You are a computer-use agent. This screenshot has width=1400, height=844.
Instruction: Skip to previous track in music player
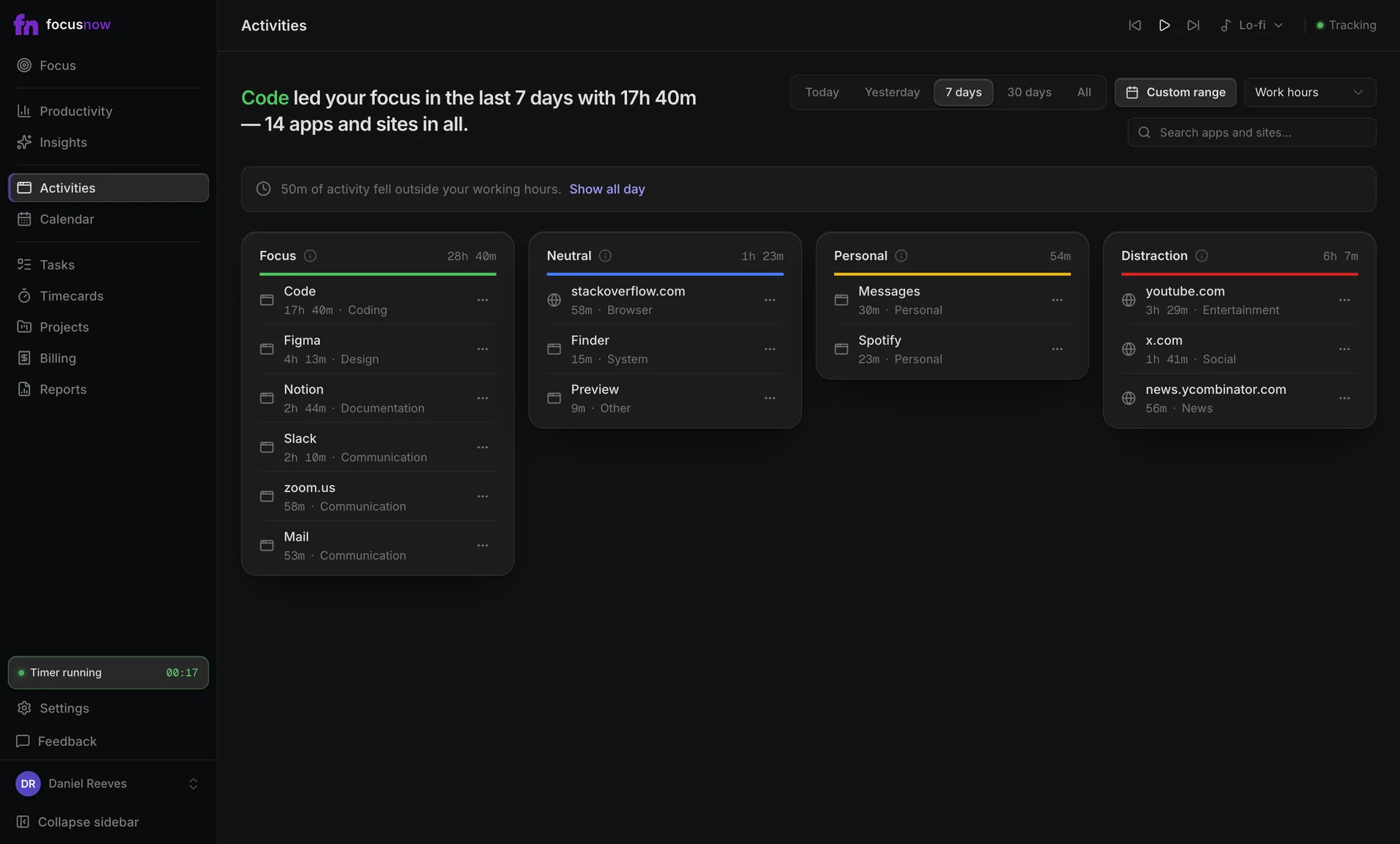pyautogui.click(x=1135, y=26)
